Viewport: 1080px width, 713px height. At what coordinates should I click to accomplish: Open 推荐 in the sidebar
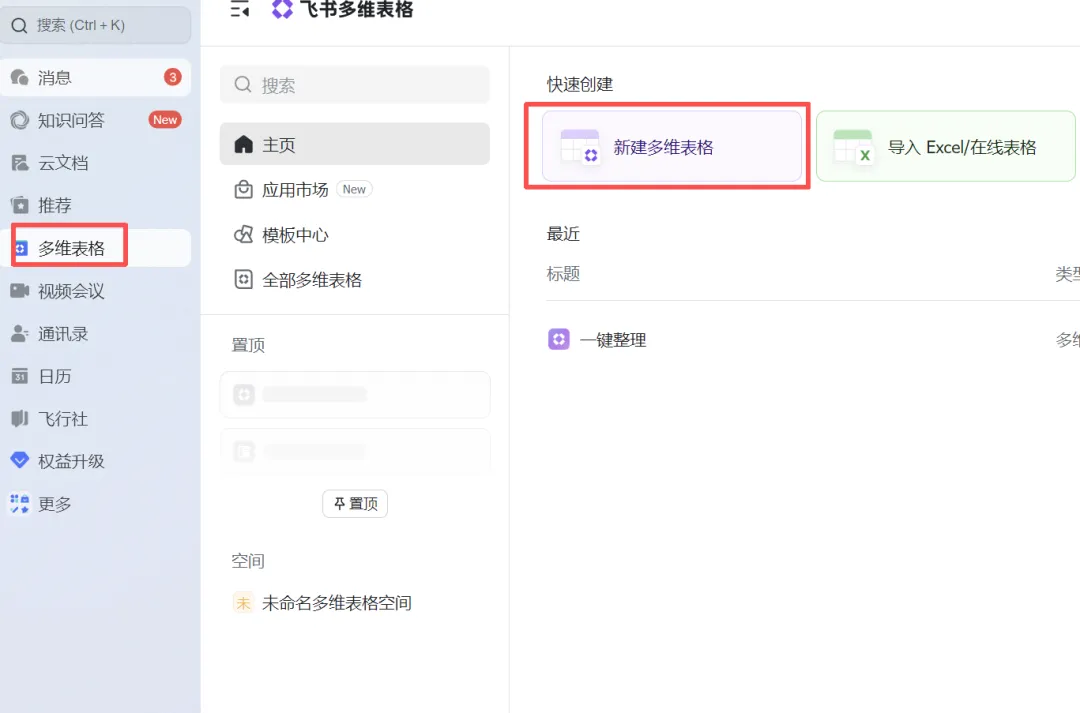coord(96,205)
